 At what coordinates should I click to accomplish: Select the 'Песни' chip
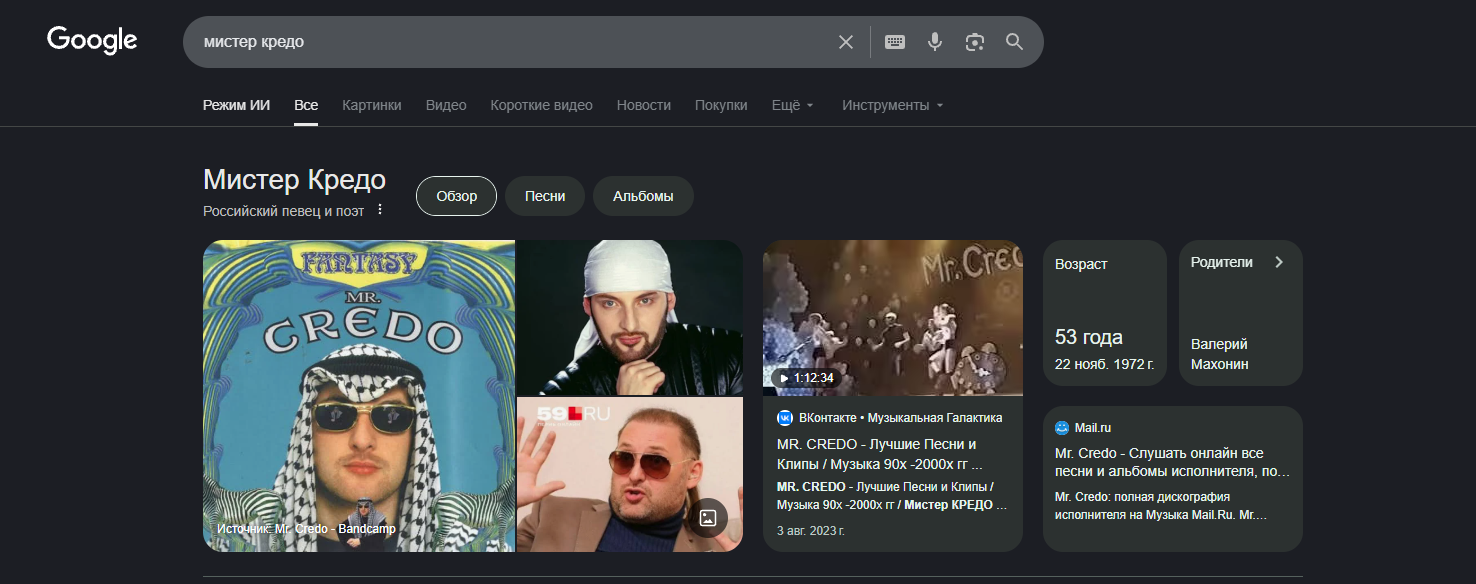coord(545,196)
